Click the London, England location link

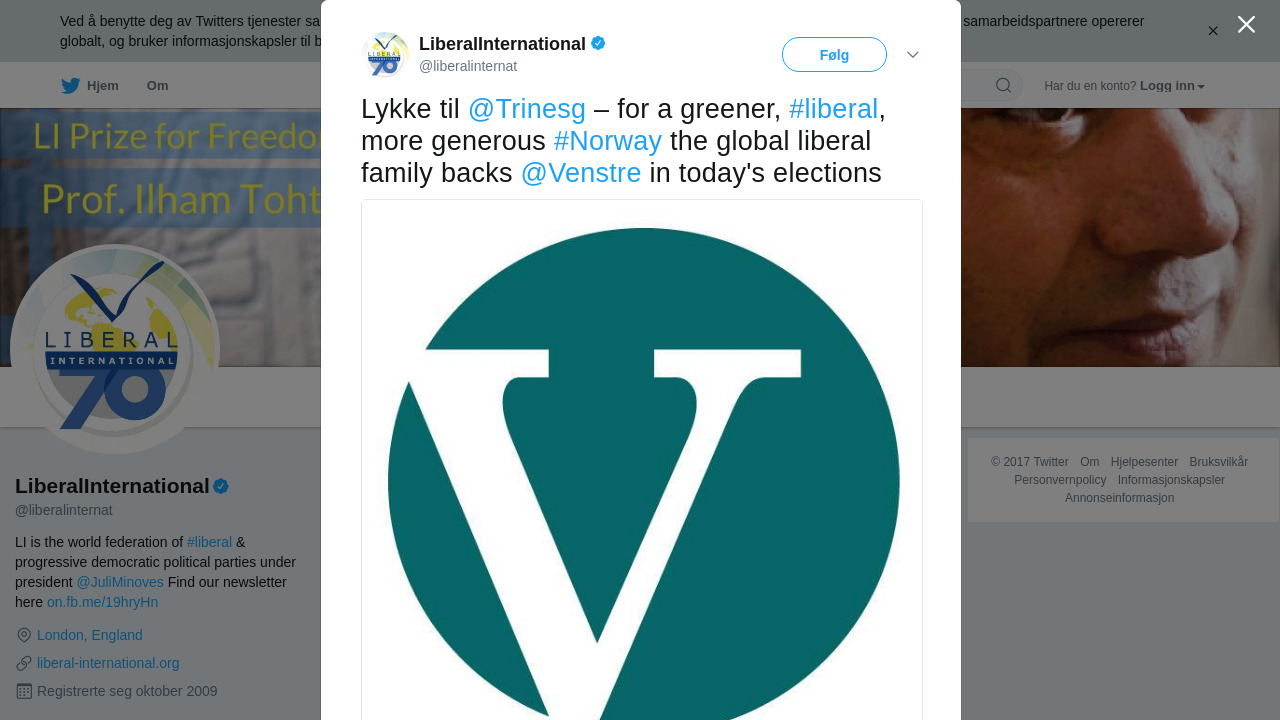click(90, 635)
